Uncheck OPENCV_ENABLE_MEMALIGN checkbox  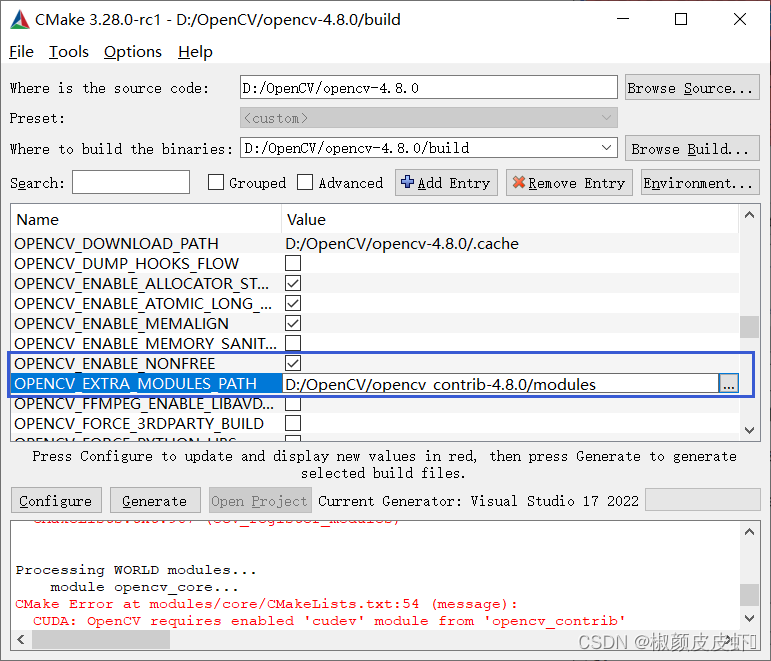pyautogui.click(x=293, y=323)
